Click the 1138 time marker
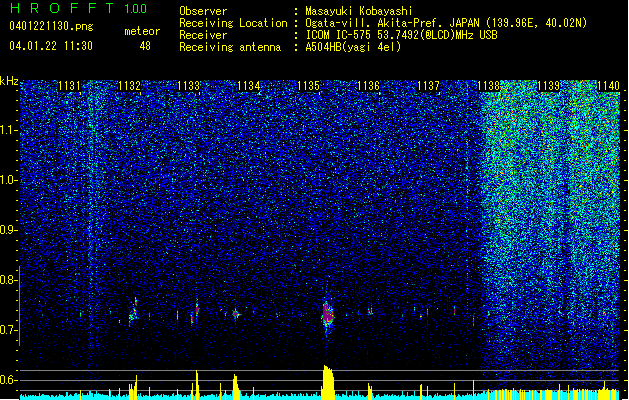The width and height of the screenshot is (629, 400). (x=489, y=86)
